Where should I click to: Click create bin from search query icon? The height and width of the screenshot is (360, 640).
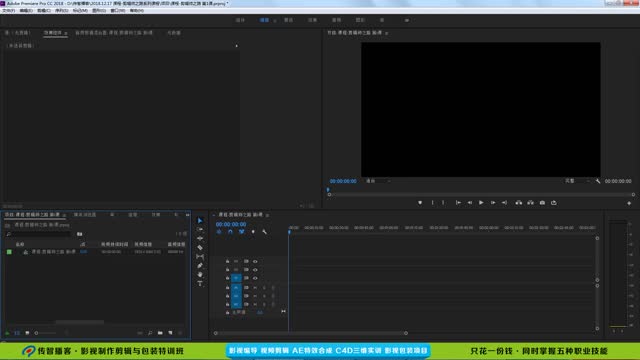point(80,234)
